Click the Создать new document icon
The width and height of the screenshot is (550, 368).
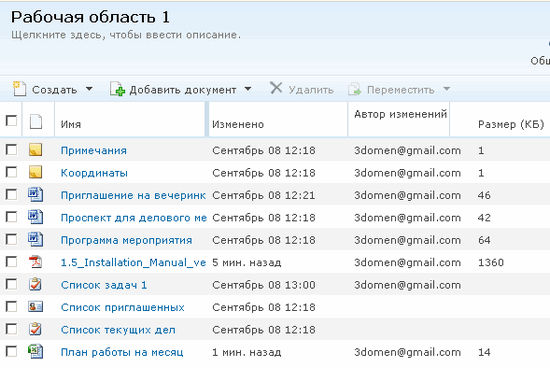click(19, 89)
